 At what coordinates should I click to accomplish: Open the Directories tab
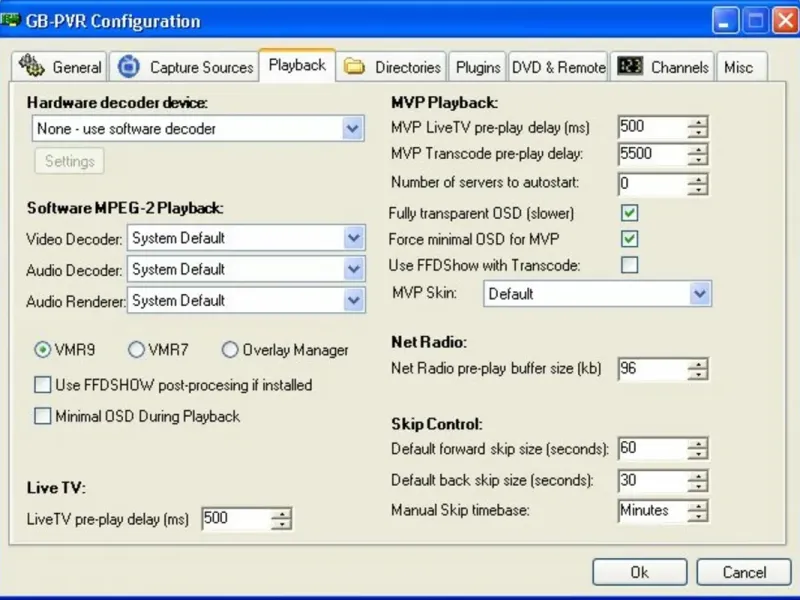coord(391,66)
